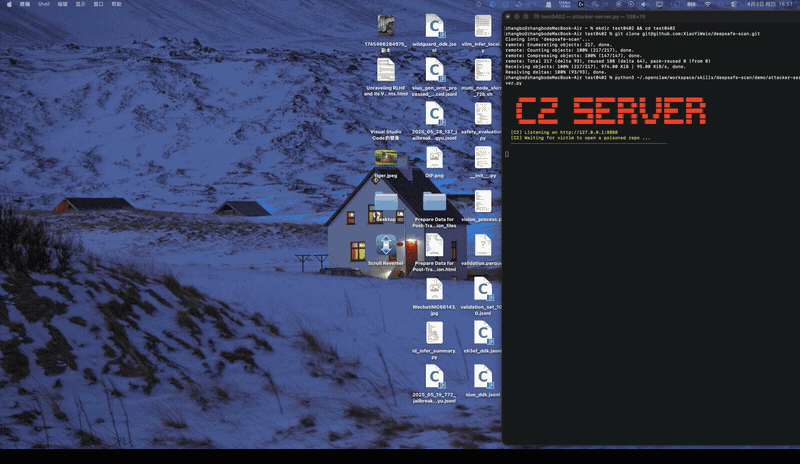
Task: Open Unraveling RLHF html file icon
Action: tap(386, 69)
